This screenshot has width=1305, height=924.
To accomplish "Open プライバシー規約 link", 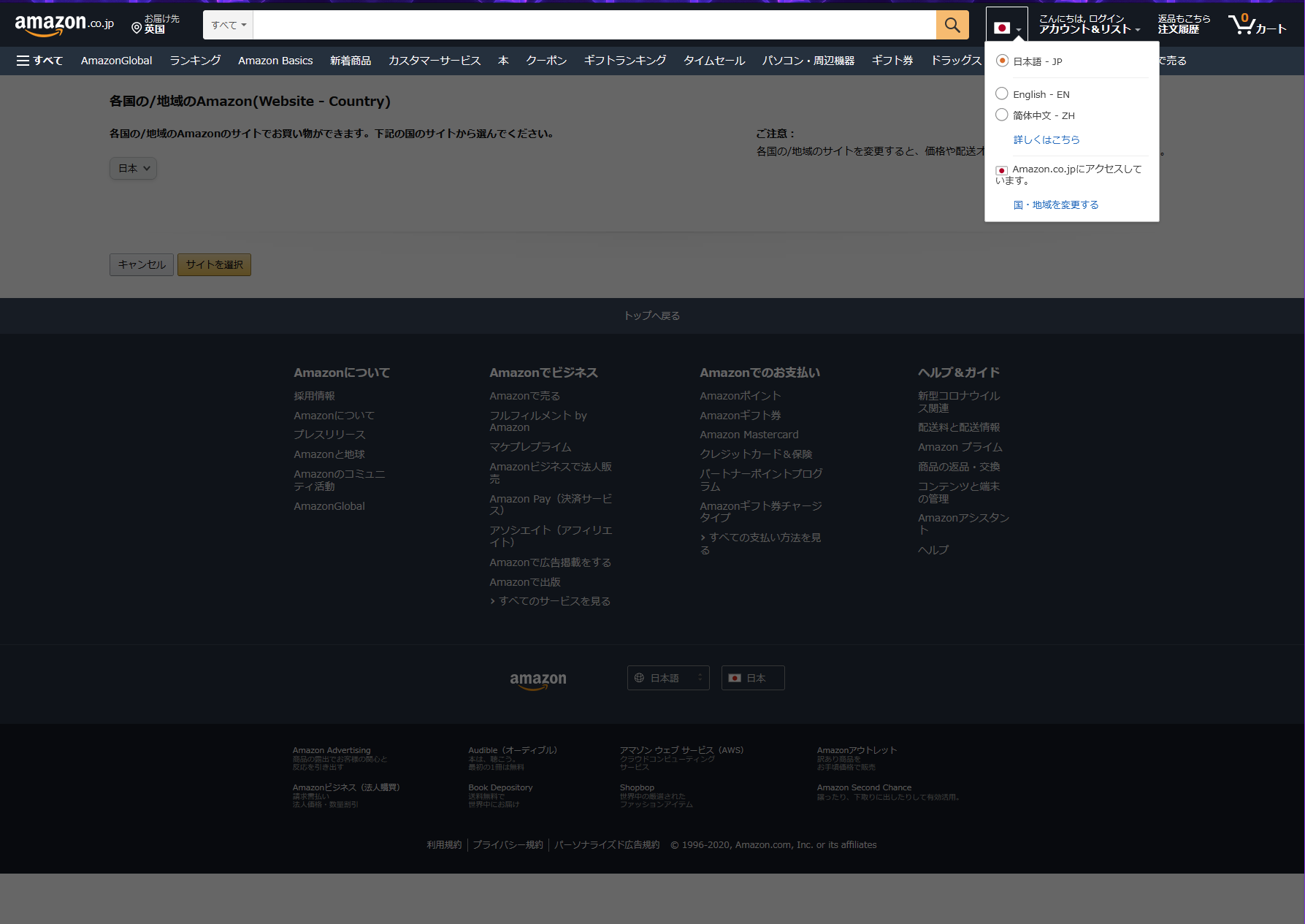I will [508, 844].
